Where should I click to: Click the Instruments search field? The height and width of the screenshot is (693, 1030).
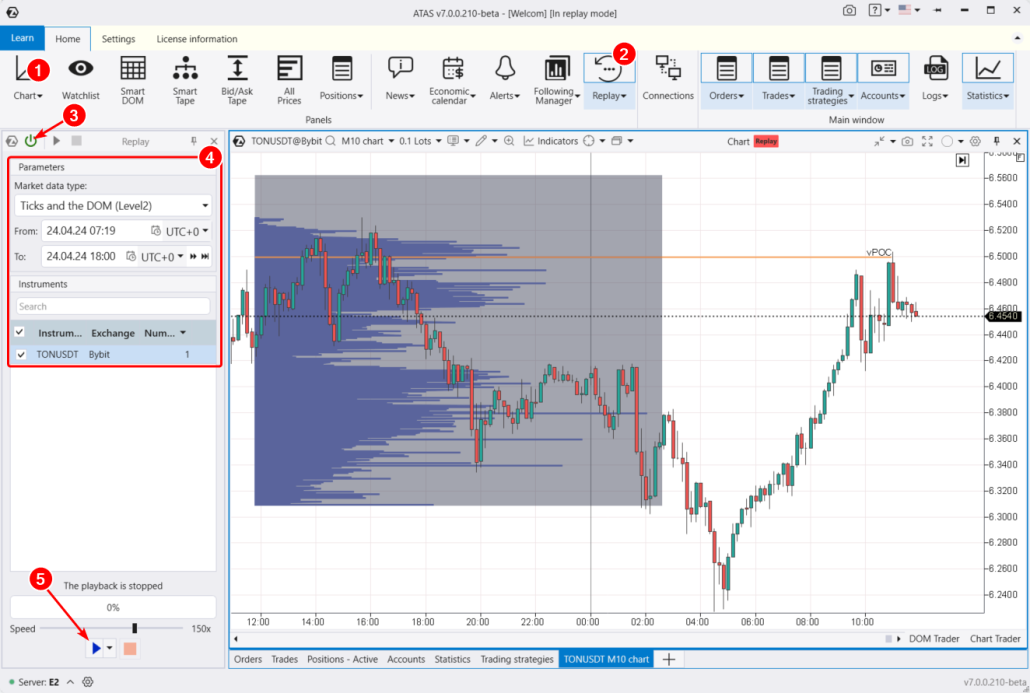click(x=112, y=306)
